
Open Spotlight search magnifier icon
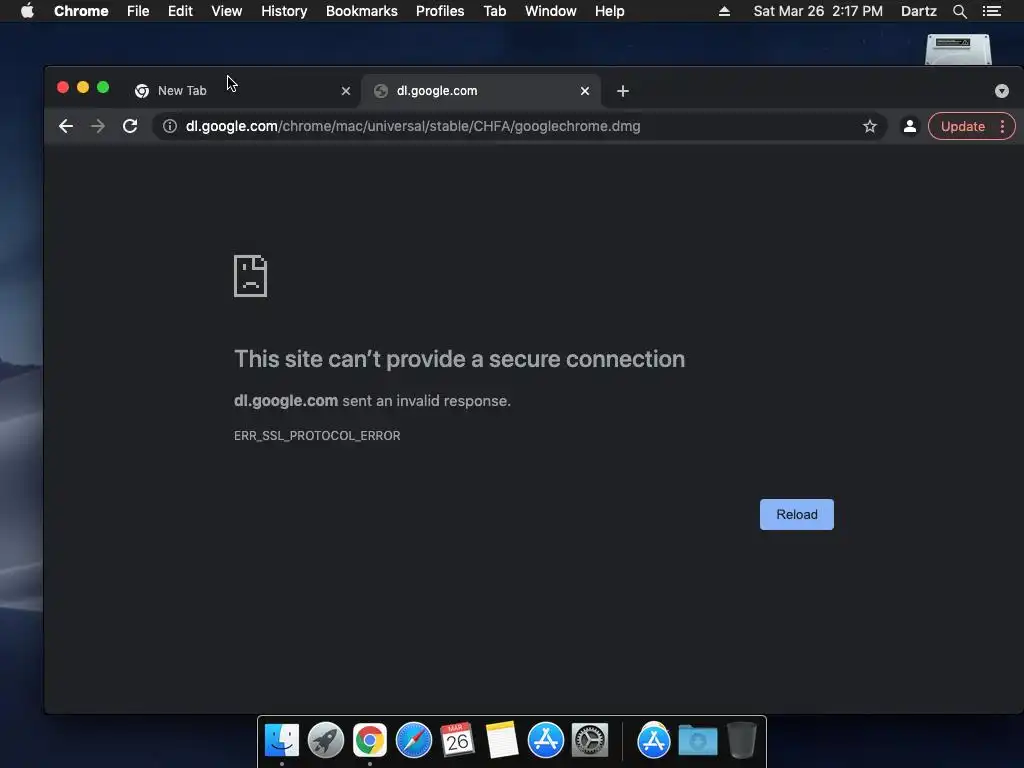click(x=959, y=11)
